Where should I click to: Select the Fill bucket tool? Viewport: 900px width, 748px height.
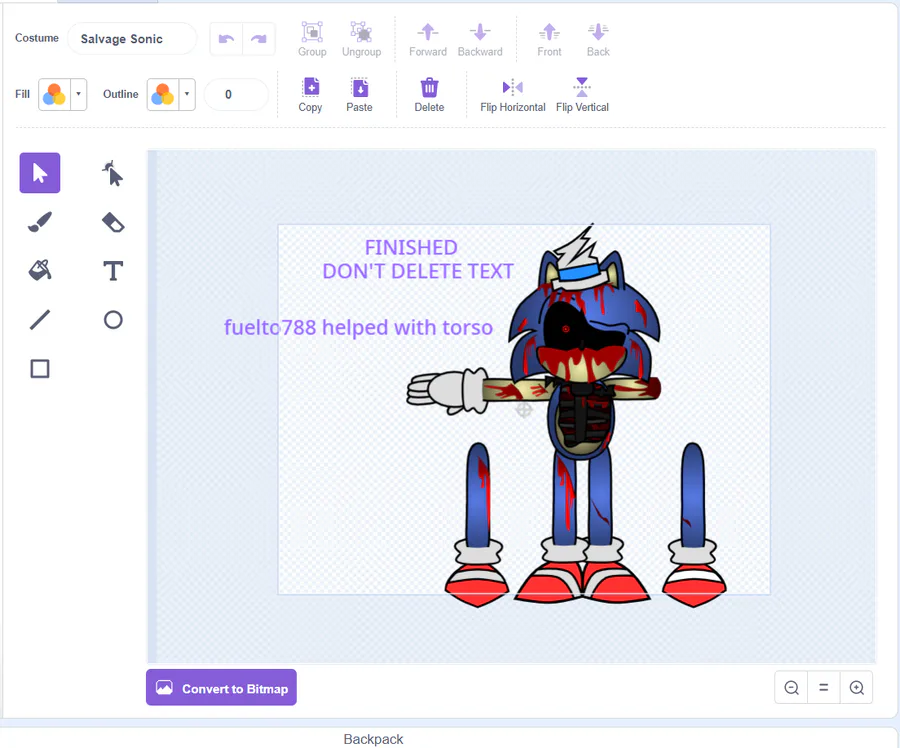pyautogui.click(x=40, y=270)
